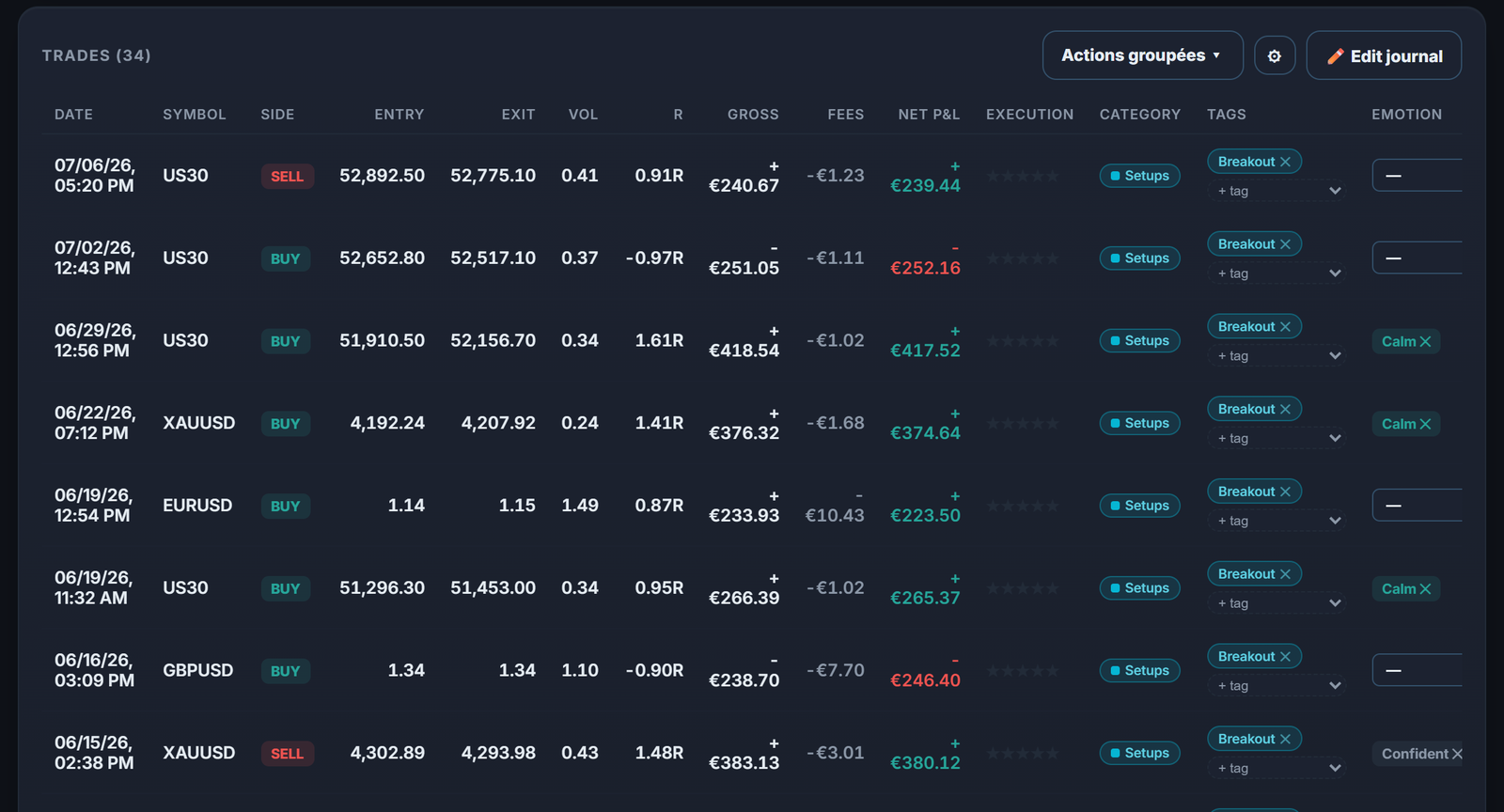Sort by GROSS column header
The height and width of the screenshot is (812, 1504).
tap(753, 115)
